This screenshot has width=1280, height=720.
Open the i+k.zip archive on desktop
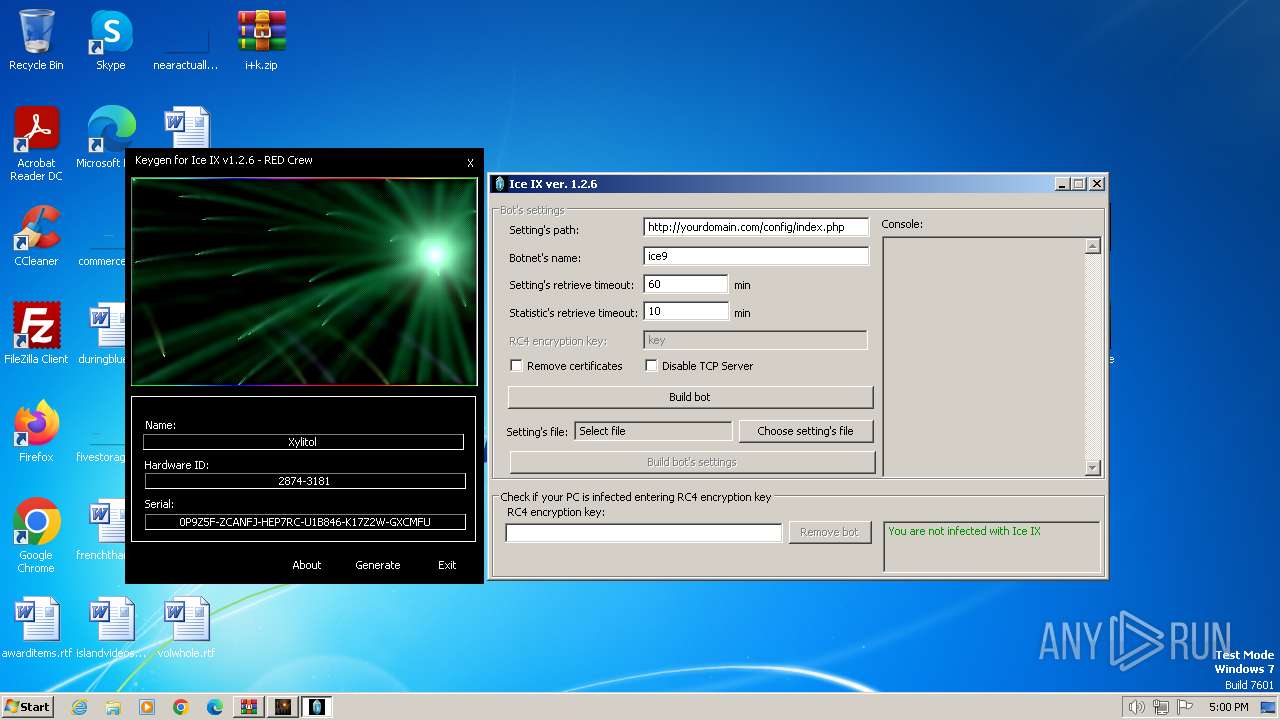coord(261,40)
